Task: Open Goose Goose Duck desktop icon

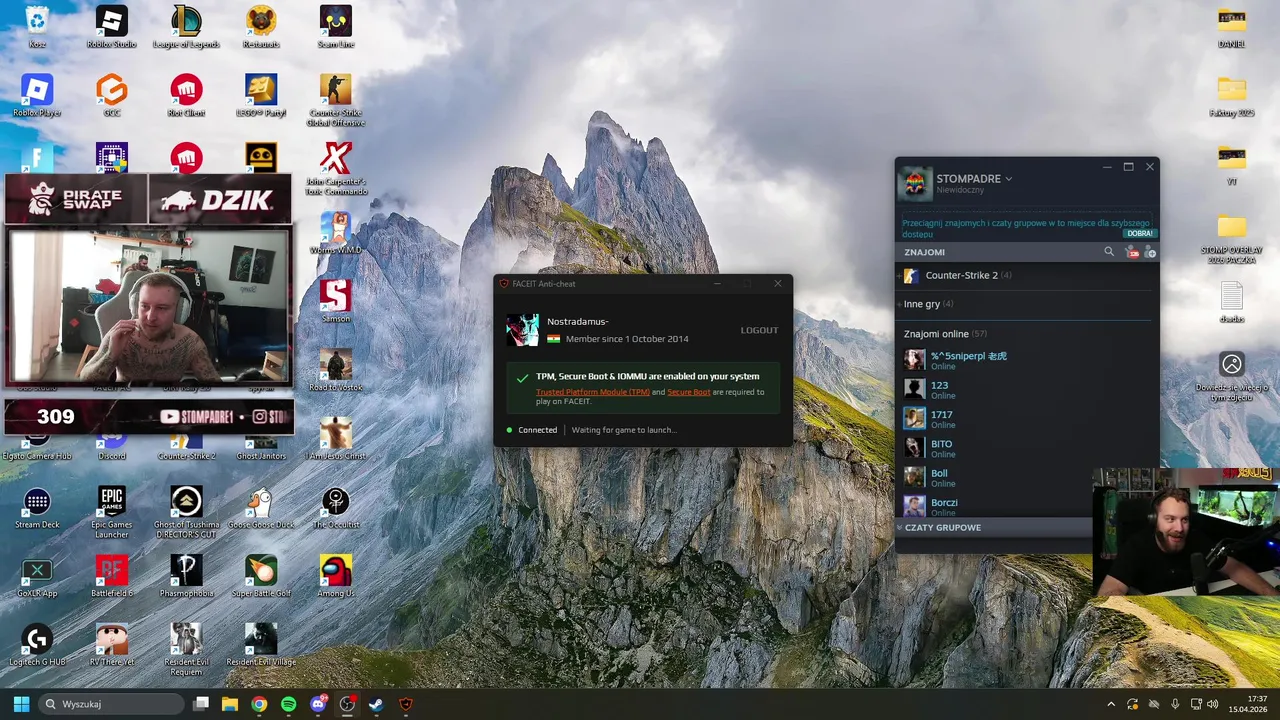Action: tap(261, 508)
